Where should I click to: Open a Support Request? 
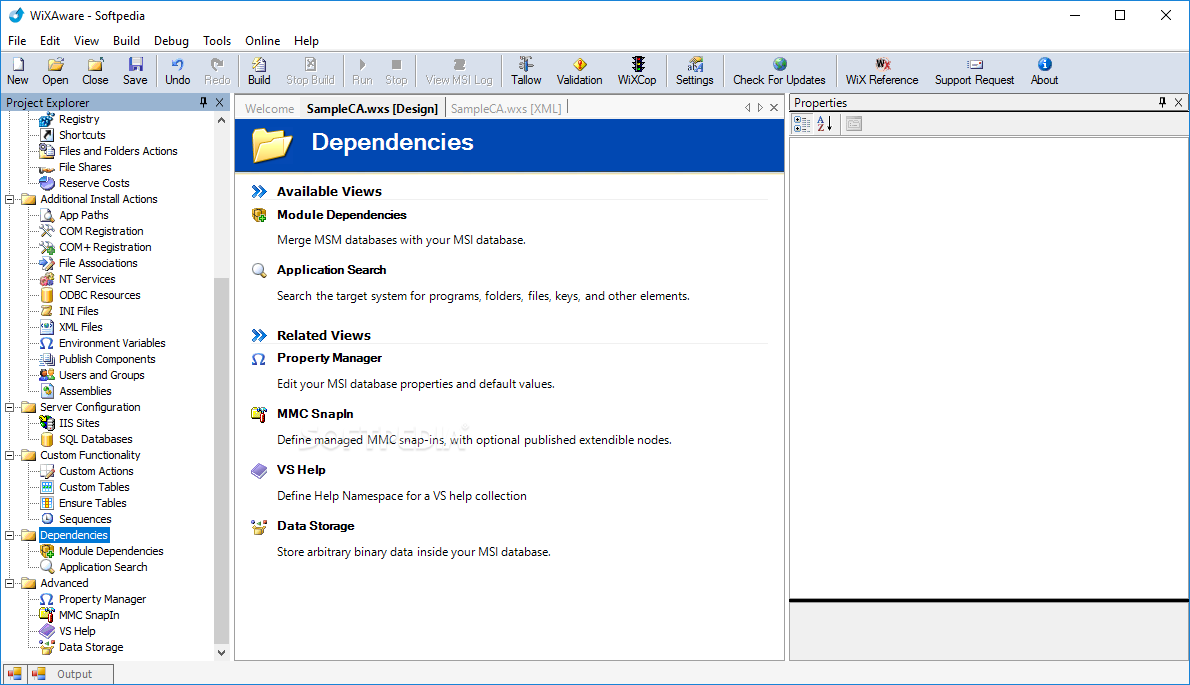pyautogui.click(x=974, y=71)
